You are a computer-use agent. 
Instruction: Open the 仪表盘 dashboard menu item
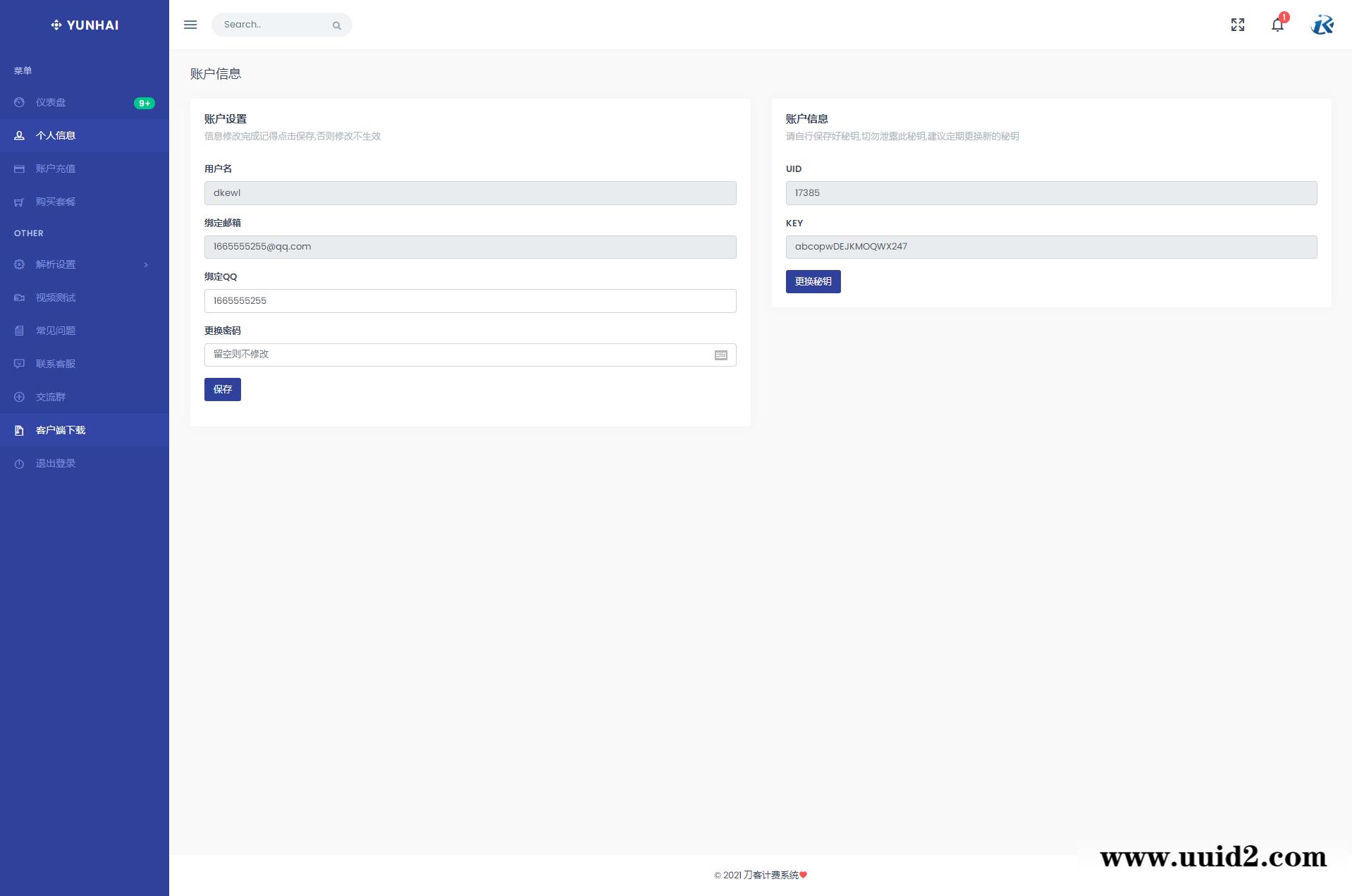[x=51, y=103]
